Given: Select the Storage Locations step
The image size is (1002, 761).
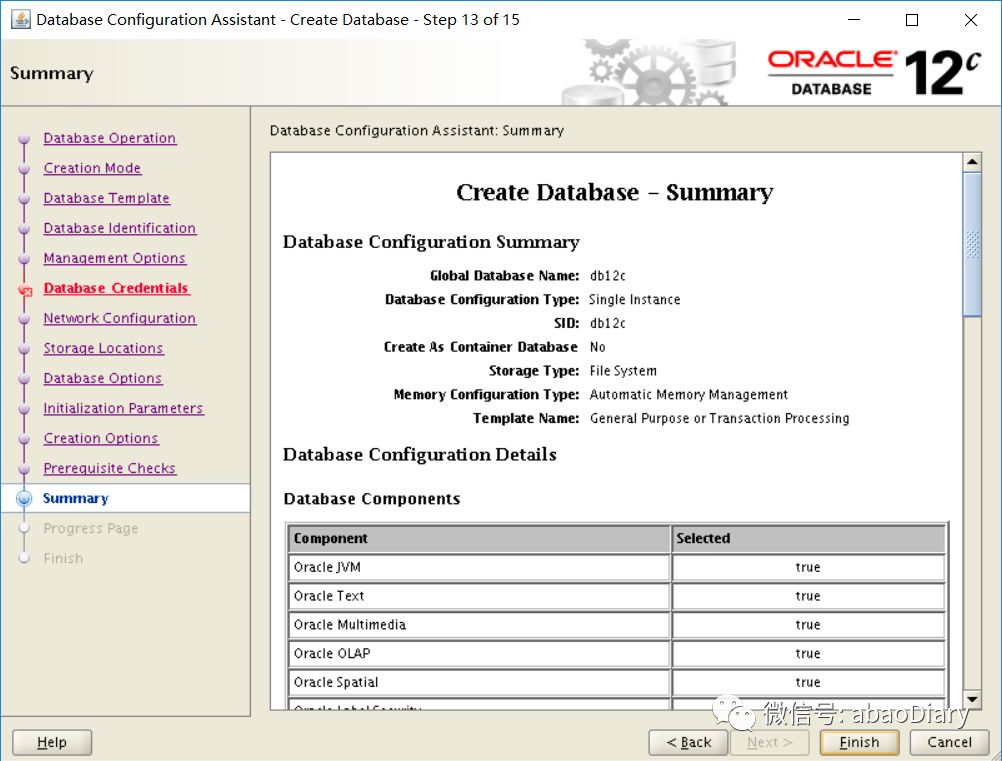Looking at the screenshot, I should [x=103, y=348].
